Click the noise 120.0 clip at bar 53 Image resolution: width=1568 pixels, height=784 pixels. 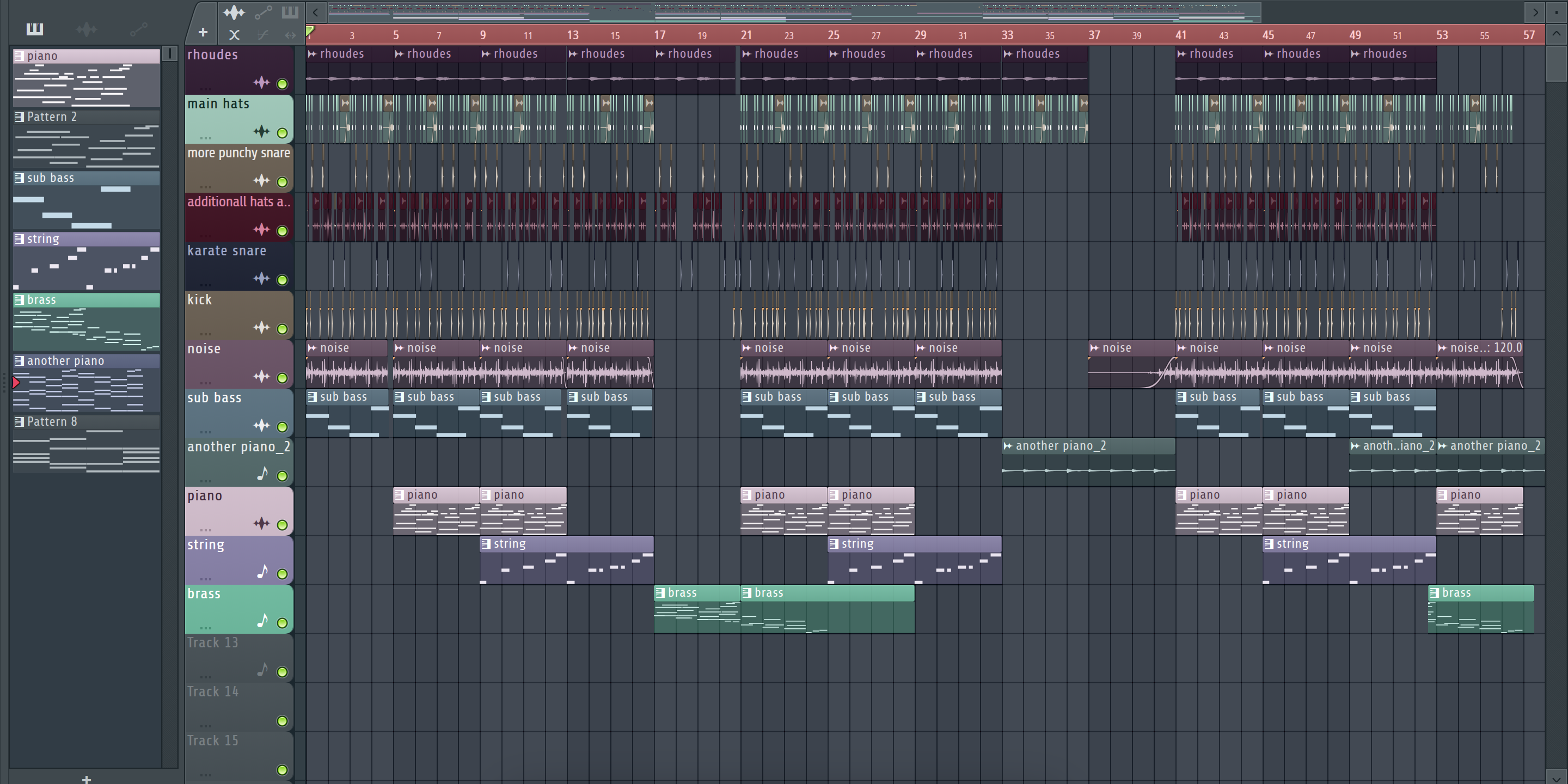click(x=1480, y=363)
